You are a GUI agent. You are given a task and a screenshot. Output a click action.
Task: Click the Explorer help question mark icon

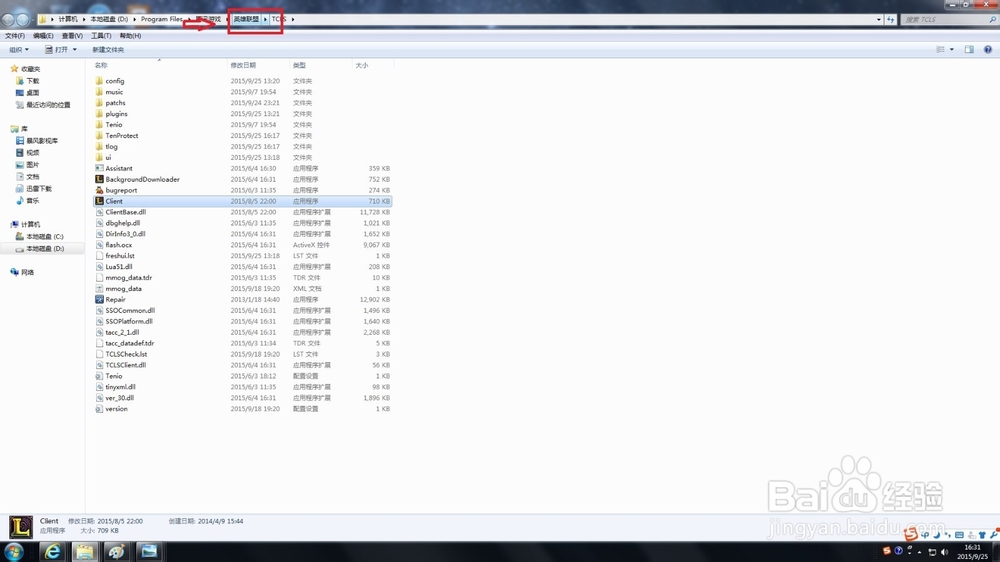coord(987,49)
